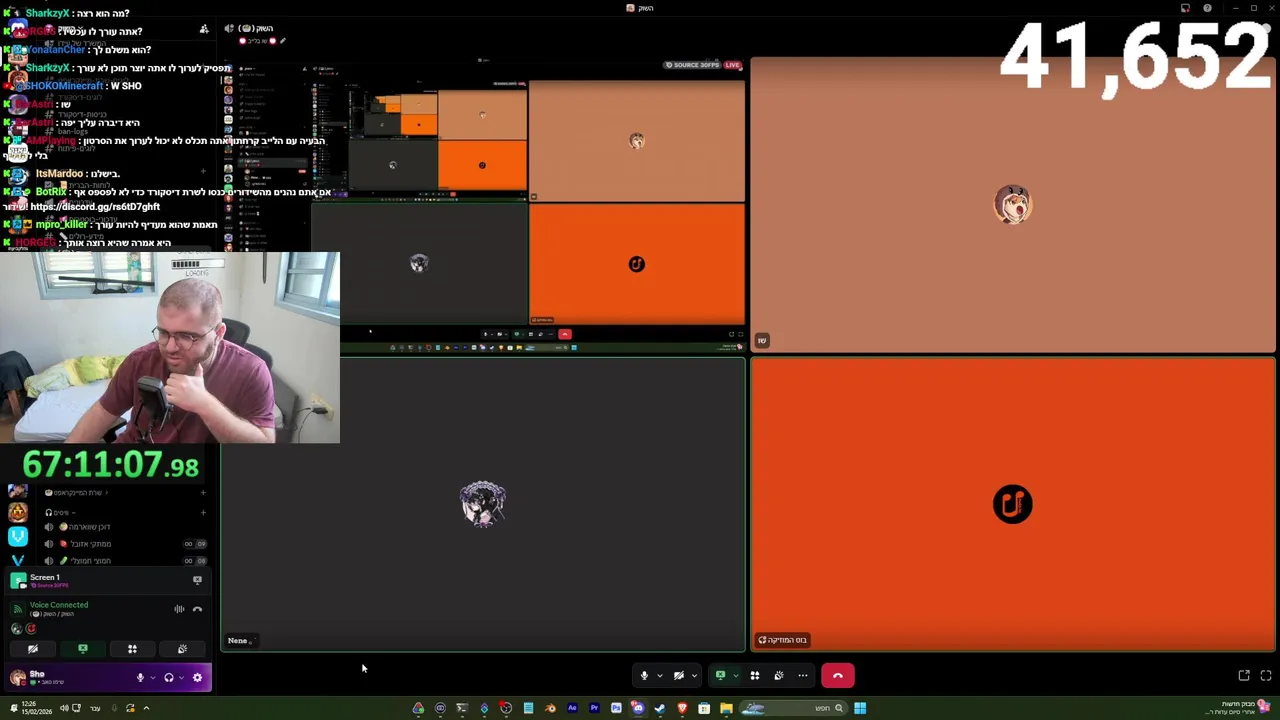This screenshot has height=720, width=1280.
Task: Open more options three-dot menu in call bar
Action: tap(803, 676)
